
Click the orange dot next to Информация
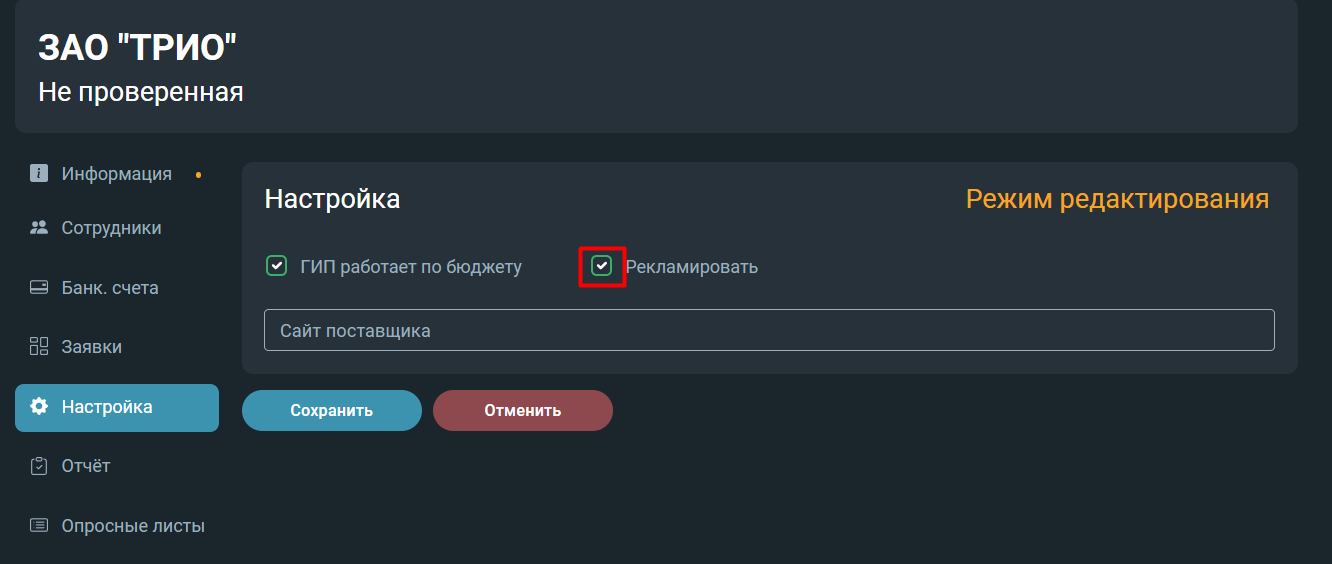click(x=198, y=175)
